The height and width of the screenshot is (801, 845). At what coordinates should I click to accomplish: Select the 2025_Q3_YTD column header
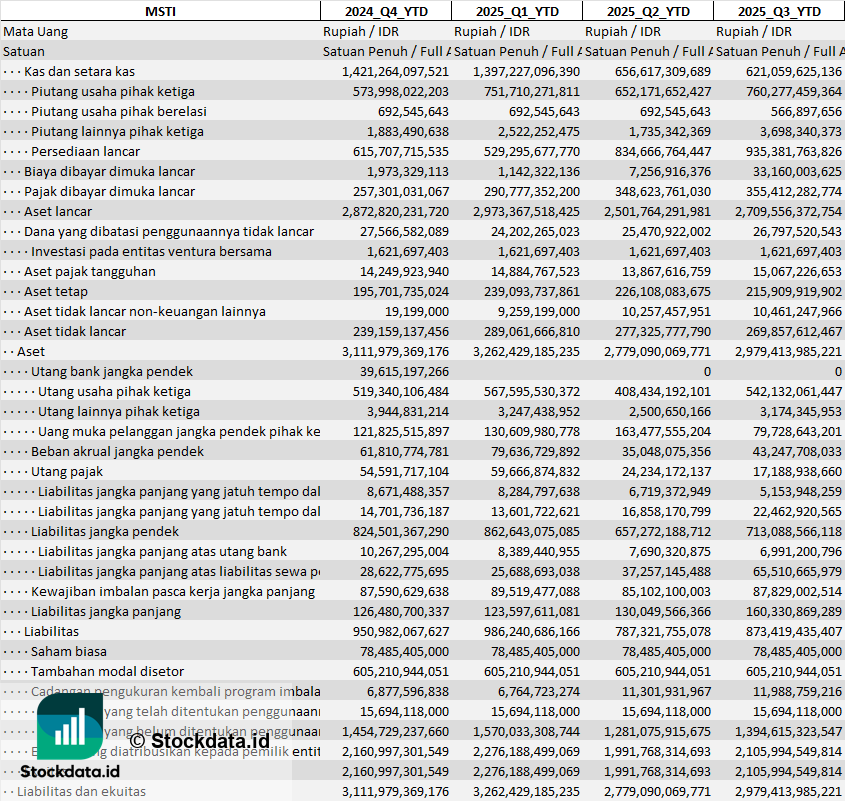(x=779, y=11)
